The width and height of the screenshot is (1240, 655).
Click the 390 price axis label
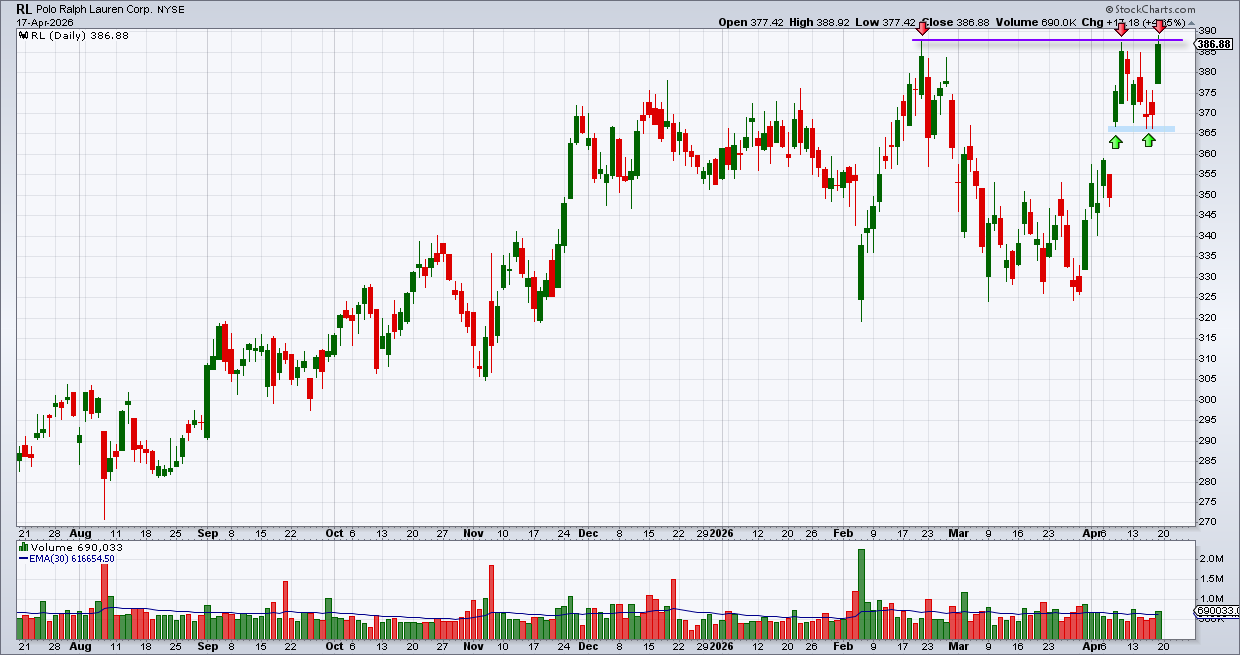[x=1208, y=31]
